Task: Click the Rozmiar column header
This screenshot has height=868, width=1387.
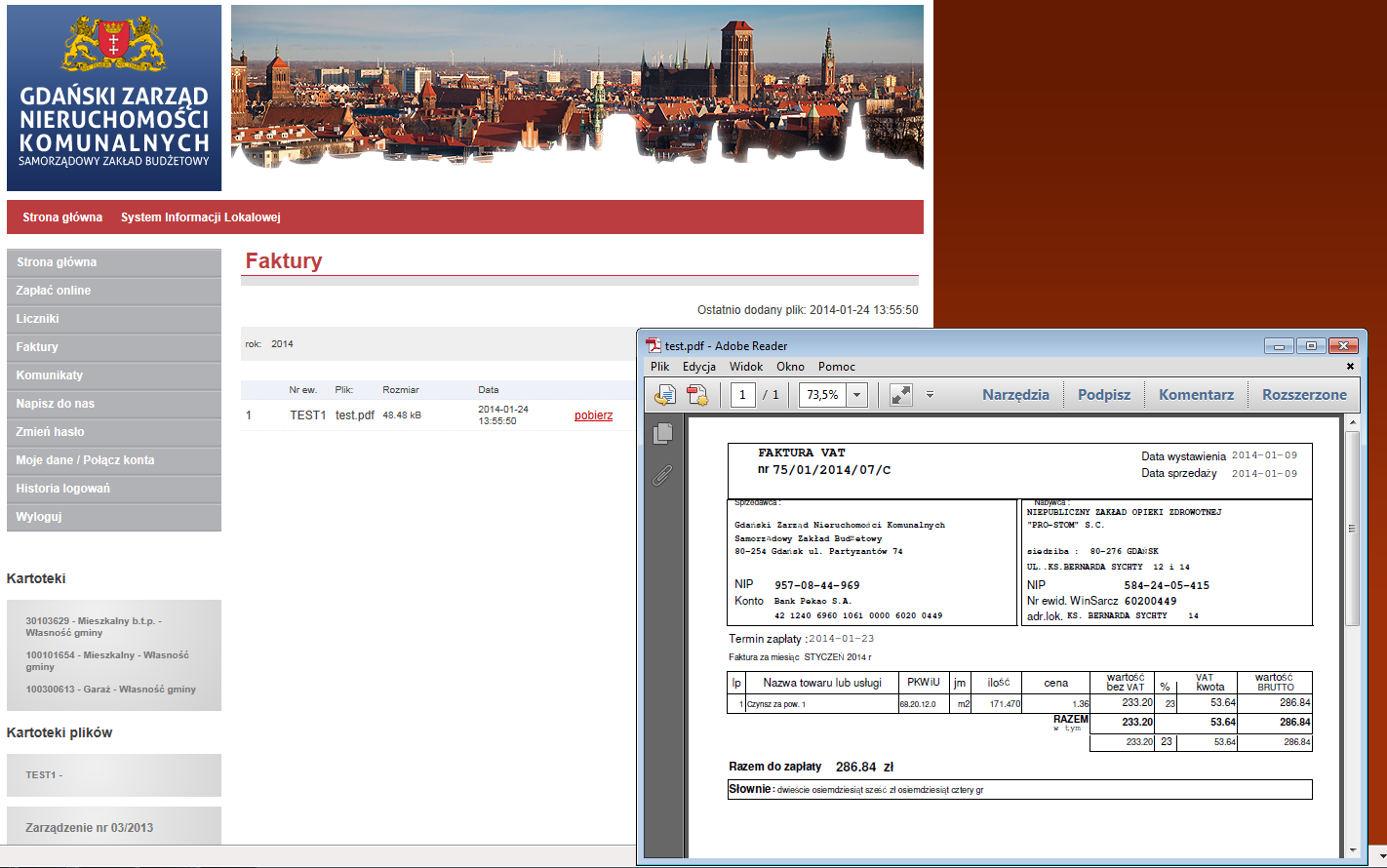Action: 401,390
